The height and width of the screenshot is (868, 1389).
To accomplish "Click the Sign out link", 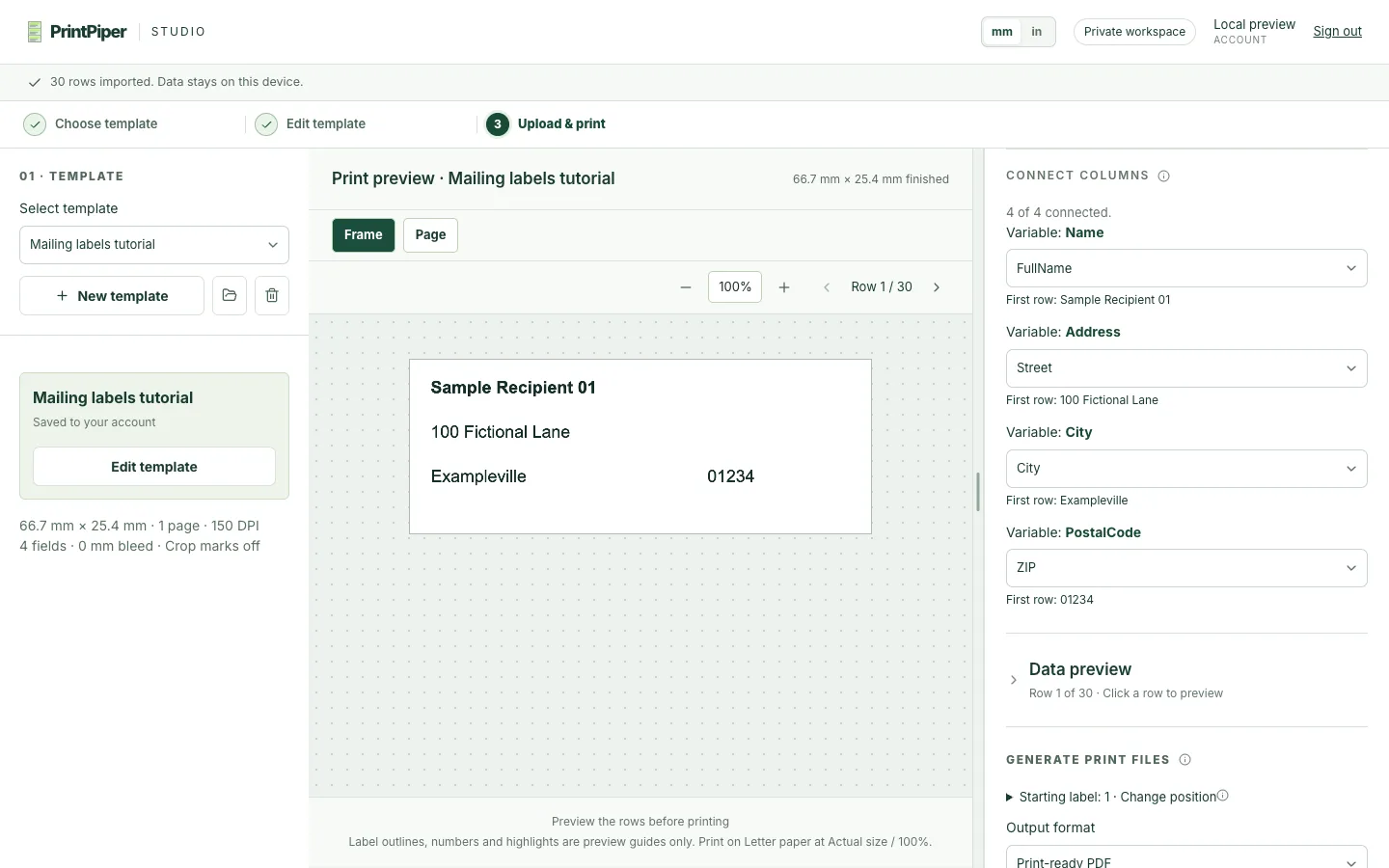I will pyautogui.click(x=1337, y=32).
